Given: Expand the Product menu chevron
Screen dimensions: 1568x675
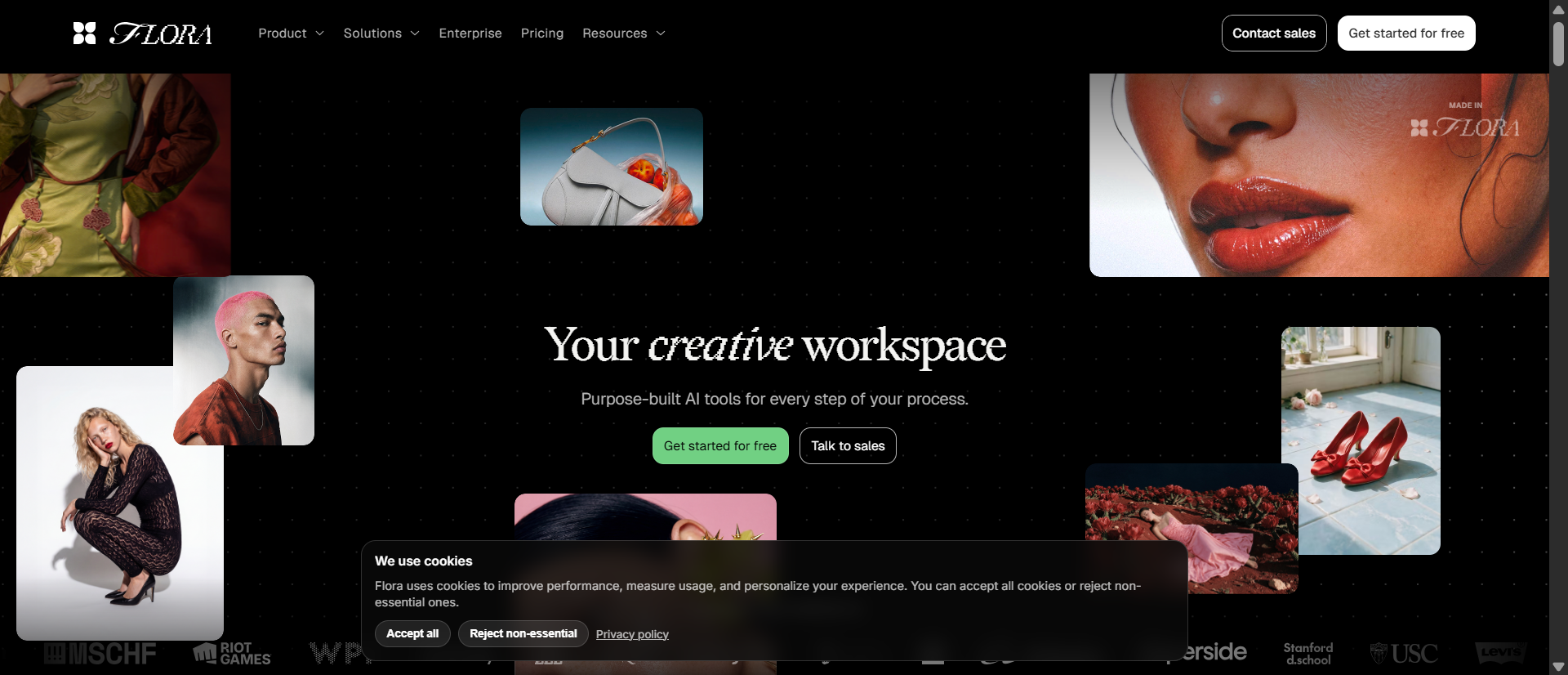Looking at the screenshot, I should [x=319, y=34].
